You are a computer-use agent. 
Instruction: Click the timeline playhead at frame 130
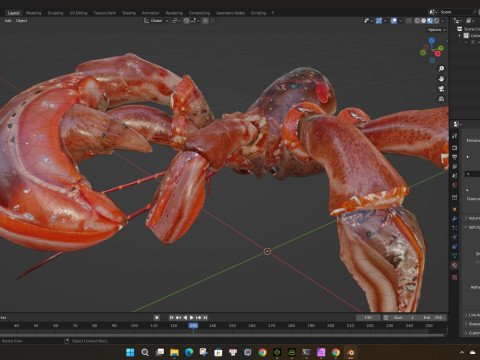[x=193, y=325]
